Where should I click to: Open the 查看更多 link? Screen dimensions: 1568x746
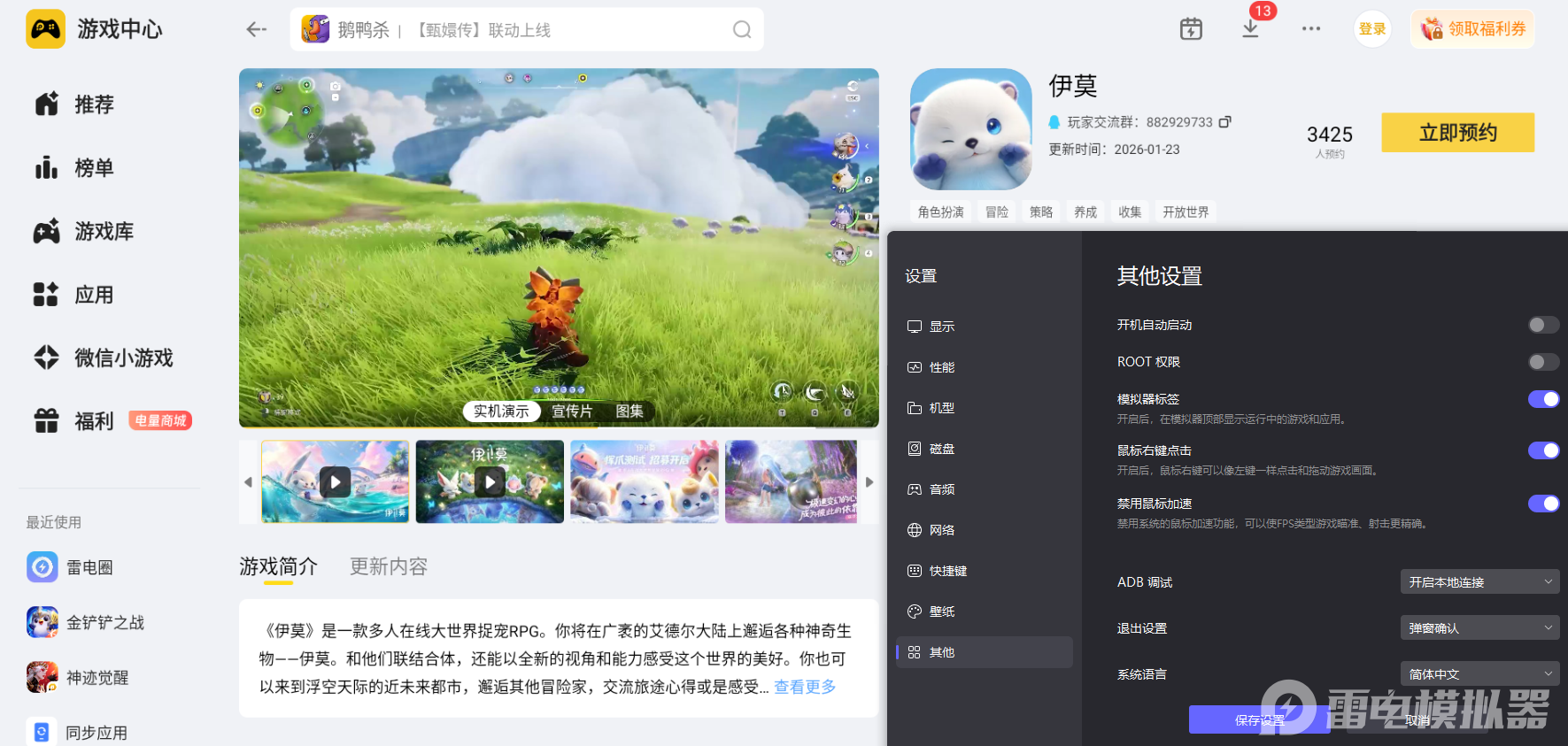point(805,687)
